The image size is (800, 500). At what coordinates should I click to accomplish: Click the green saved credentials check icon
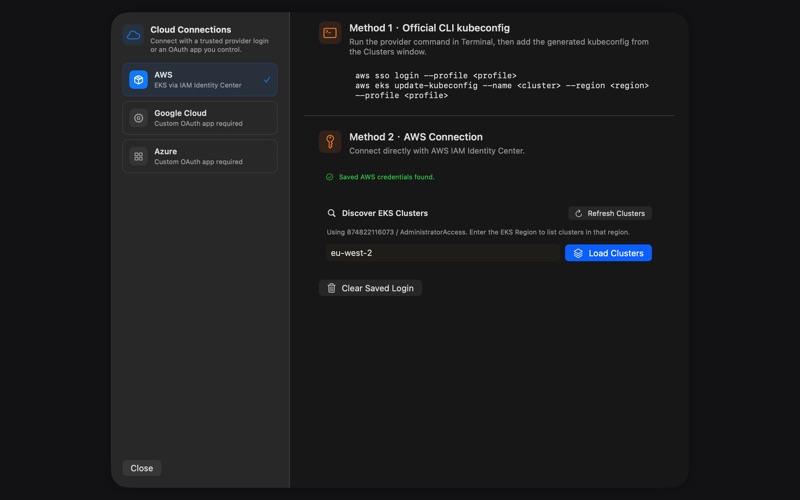330,177
